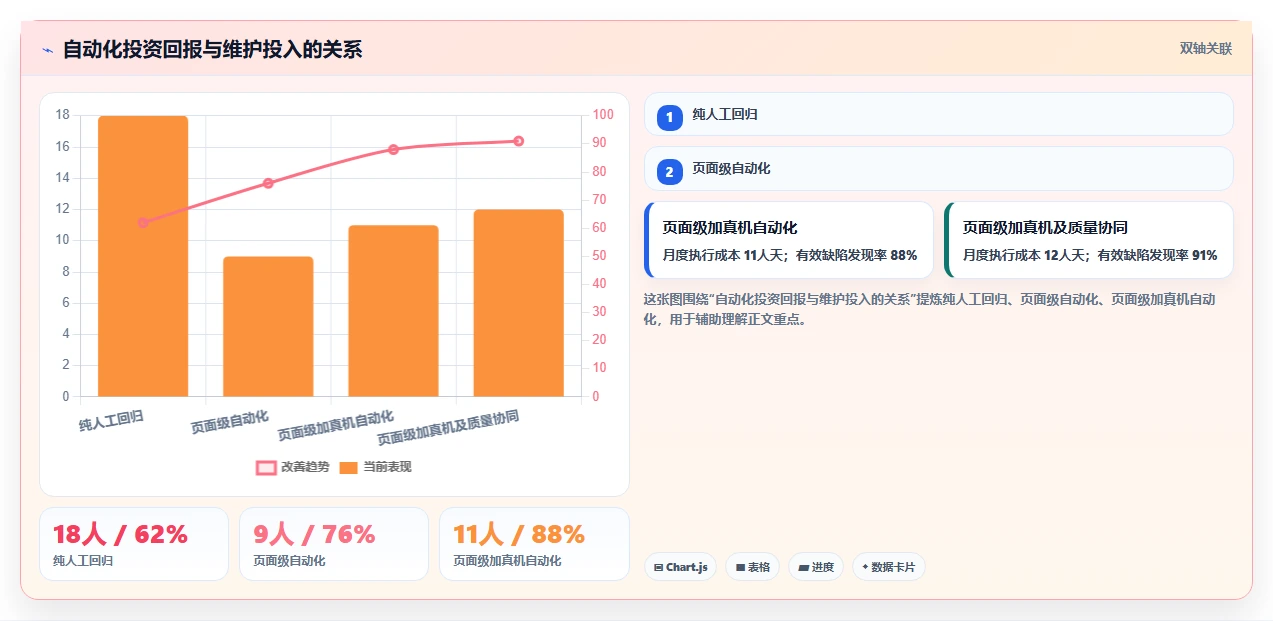Toggle the 当前表现 legend entry
Image resolution: width=1273 pixels, height=621 pixels.
click(x=375, y=467)
